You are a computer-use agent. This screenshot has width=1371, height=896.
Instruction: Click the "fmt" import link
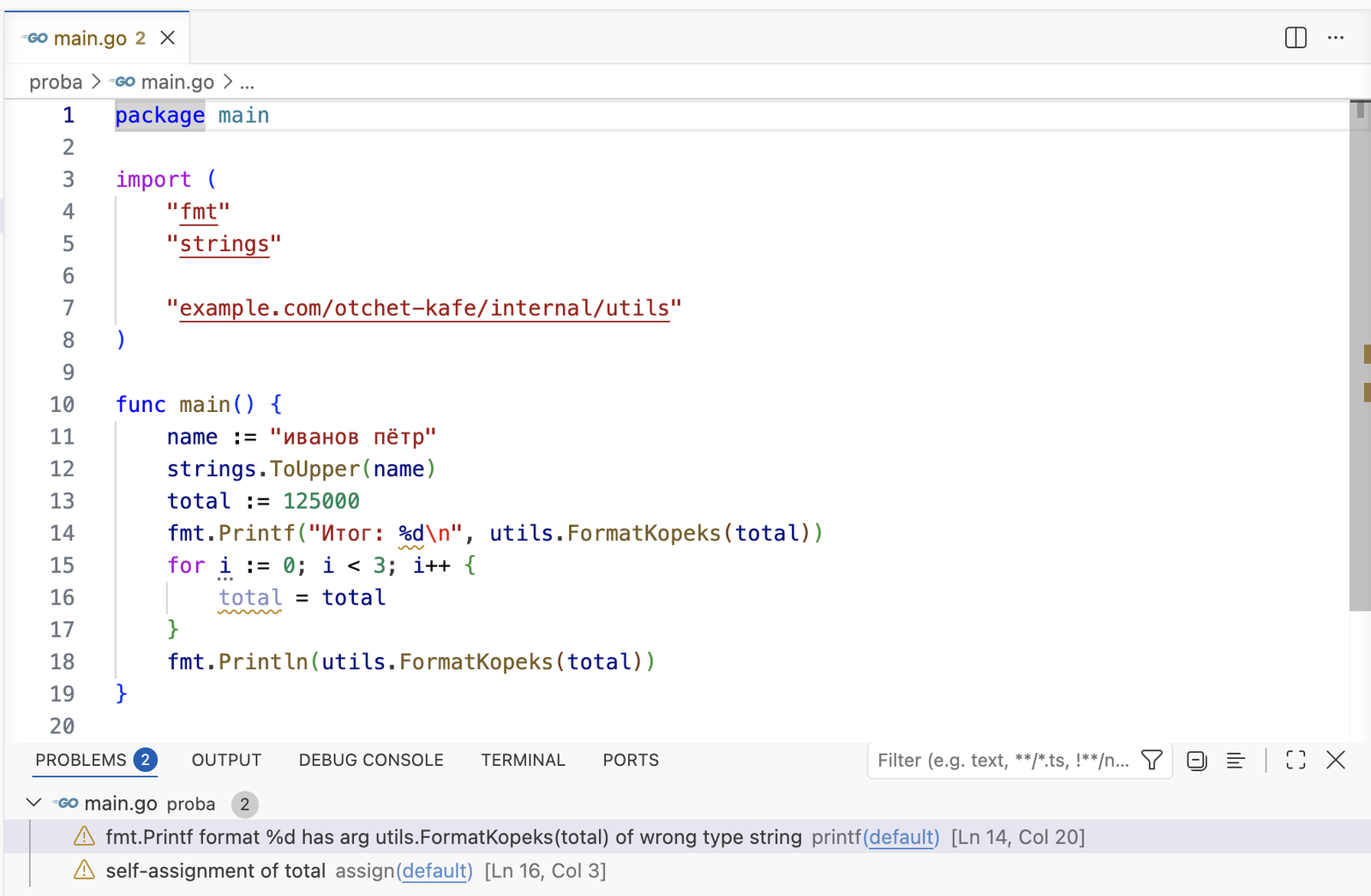pos(198,212)
